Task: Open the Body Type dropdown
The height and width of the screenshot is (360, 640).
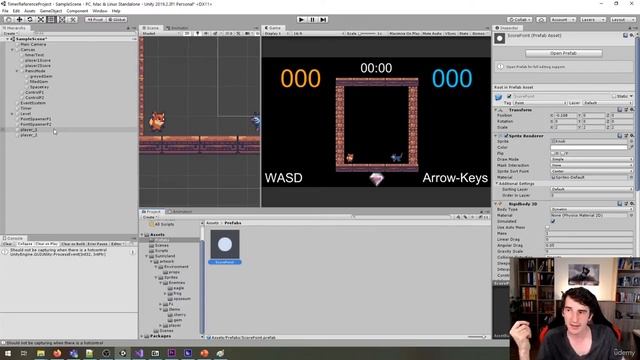Action: tap(591, 209)
